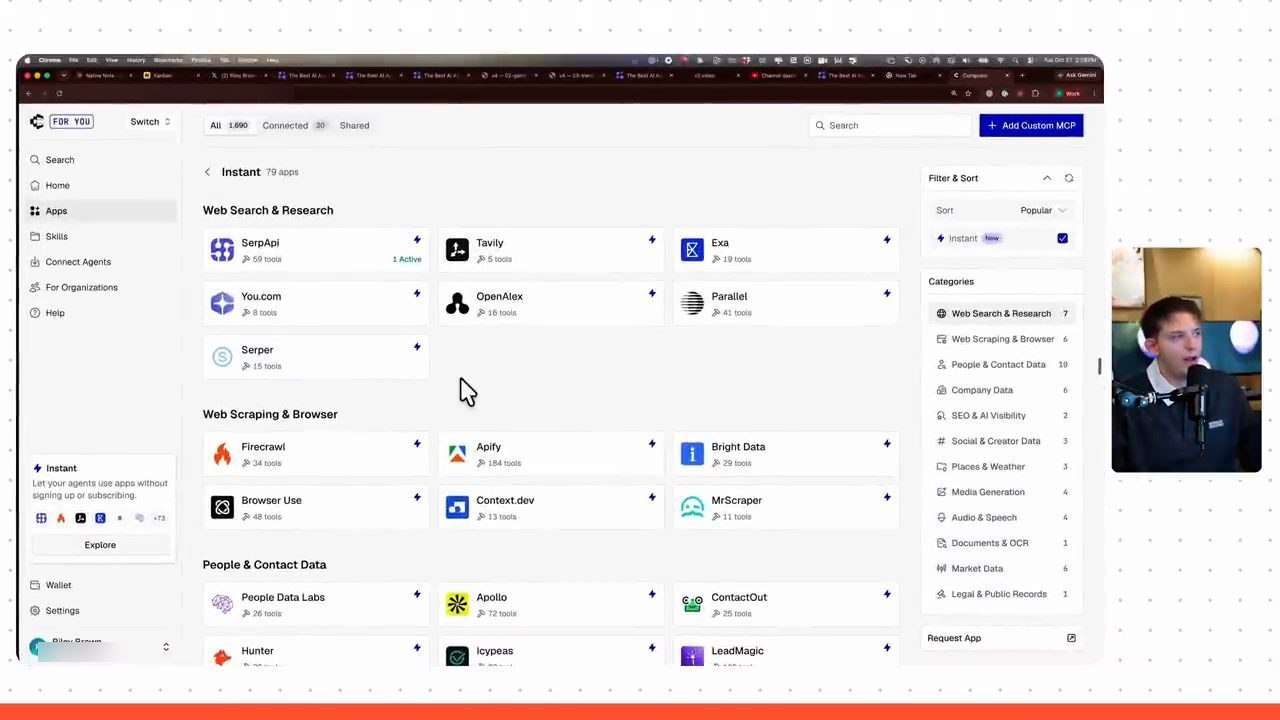
Task: Open the SerpApi app icon
Action: (222, 250)
